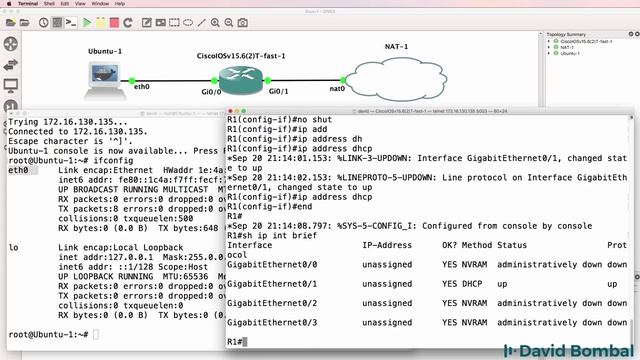Select the draw rectangle tool
The width and height of the screenshot is (640, 360).
[x=174, y=22]
